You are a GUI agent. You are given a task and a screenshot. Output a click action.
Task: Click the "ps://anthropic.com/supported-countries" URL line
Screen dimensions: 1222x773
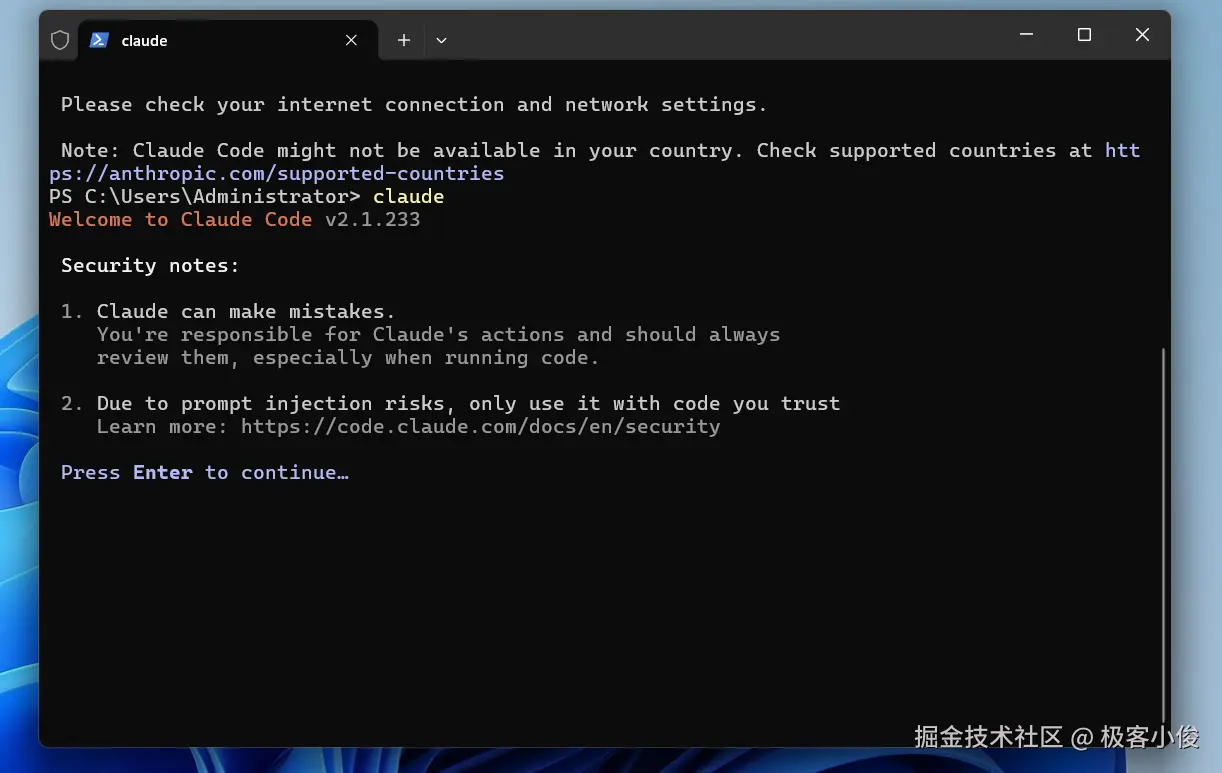[x=276, y=173]
